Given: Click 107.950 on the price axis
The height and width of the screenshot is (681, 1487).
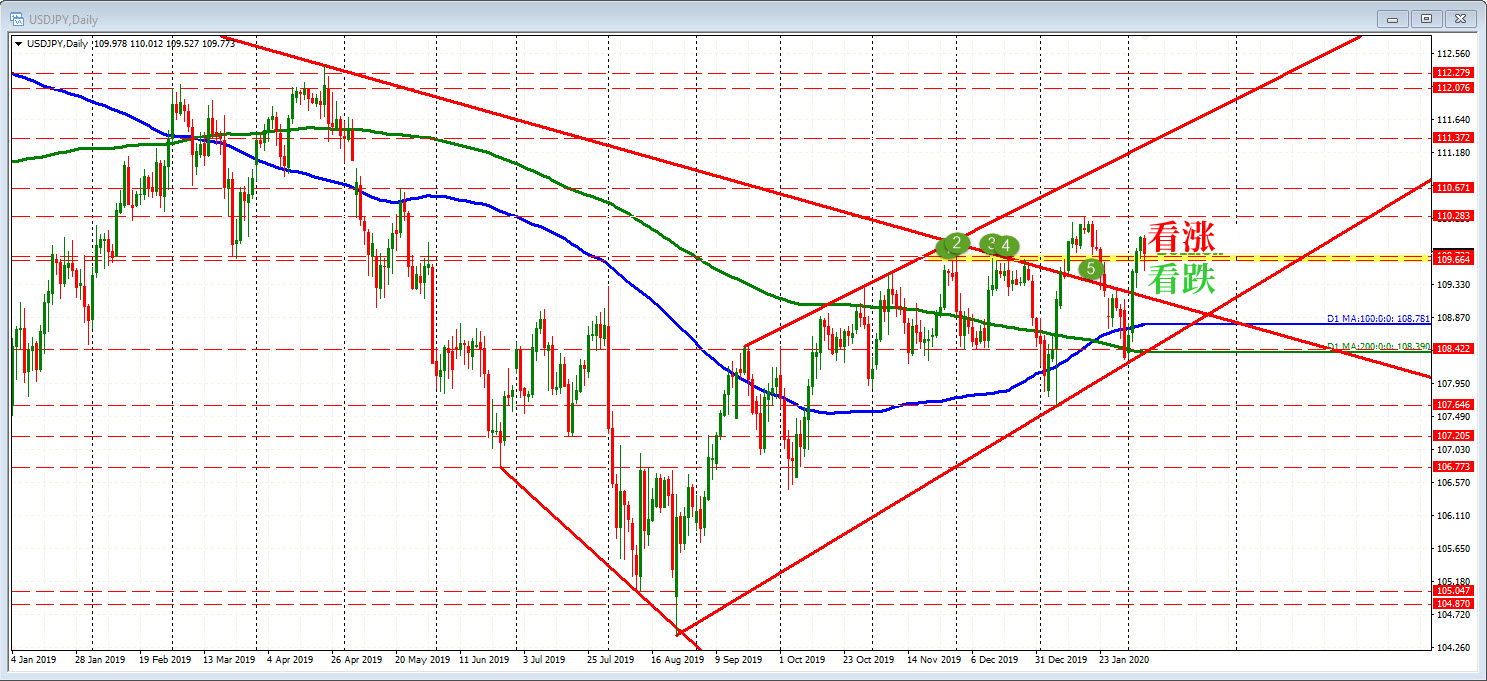Looking at the screenshot, I should click(x=1453, y=383).
